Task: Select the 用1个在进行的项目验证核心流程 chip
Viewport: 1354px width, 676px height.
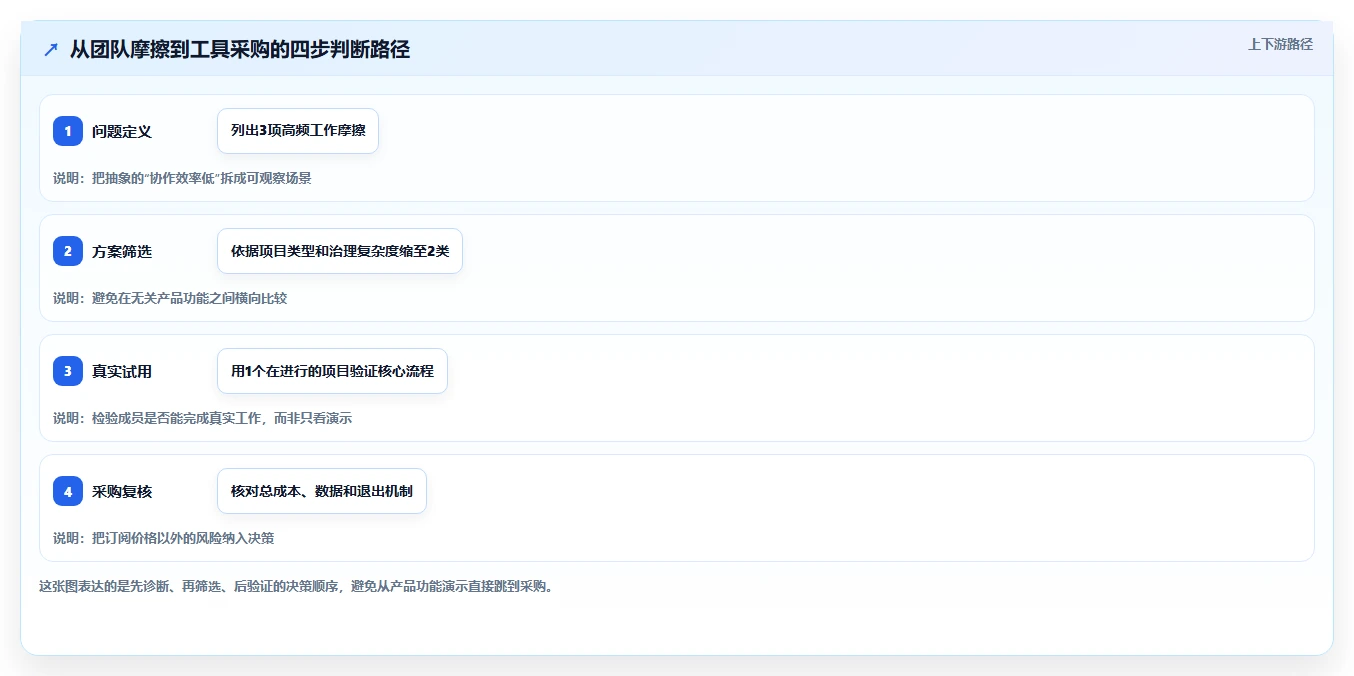Action: coord(332,371)
